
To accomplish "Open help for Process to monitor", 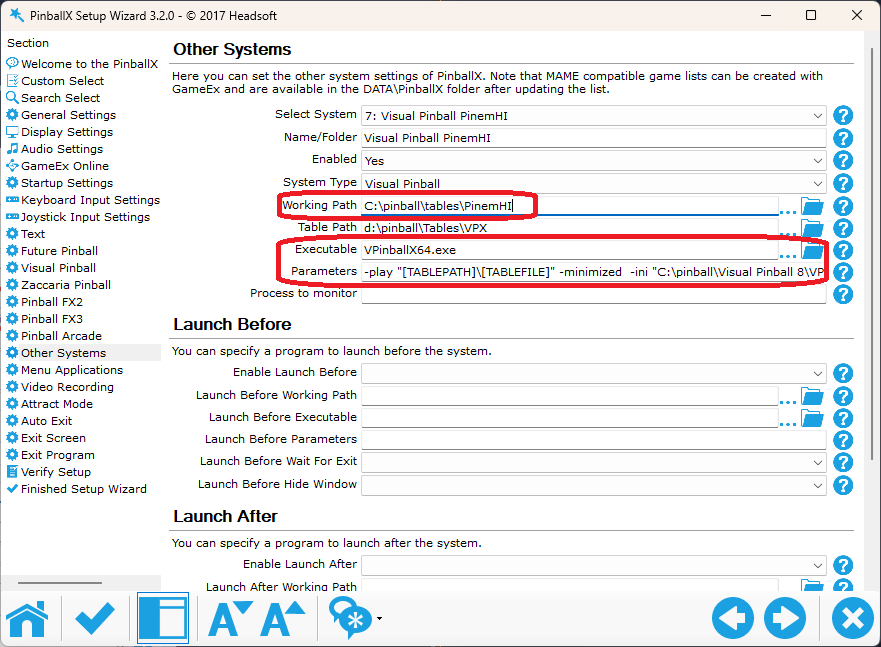I will [x=843, y=294].
